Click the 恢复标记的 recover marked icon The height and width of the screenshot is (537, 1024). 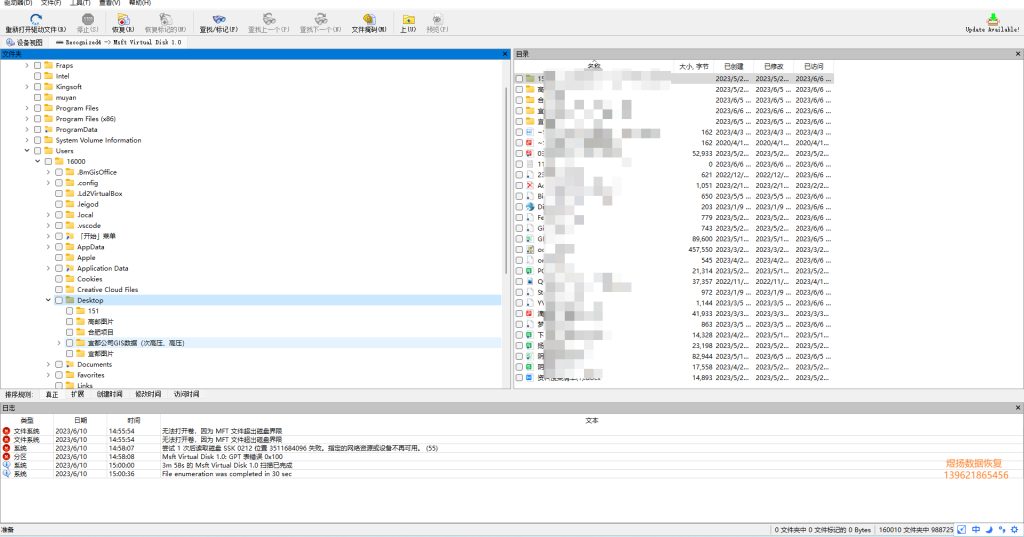coord(165,20)
